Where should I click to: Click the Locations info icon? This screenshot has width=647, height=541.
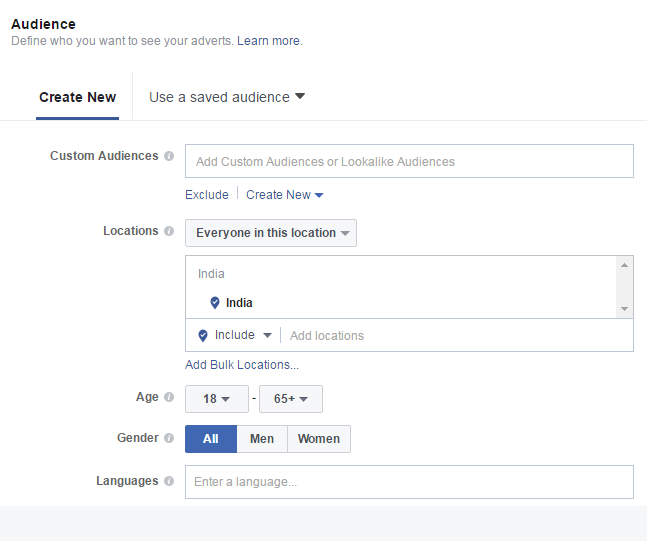[x=169, y=231]
